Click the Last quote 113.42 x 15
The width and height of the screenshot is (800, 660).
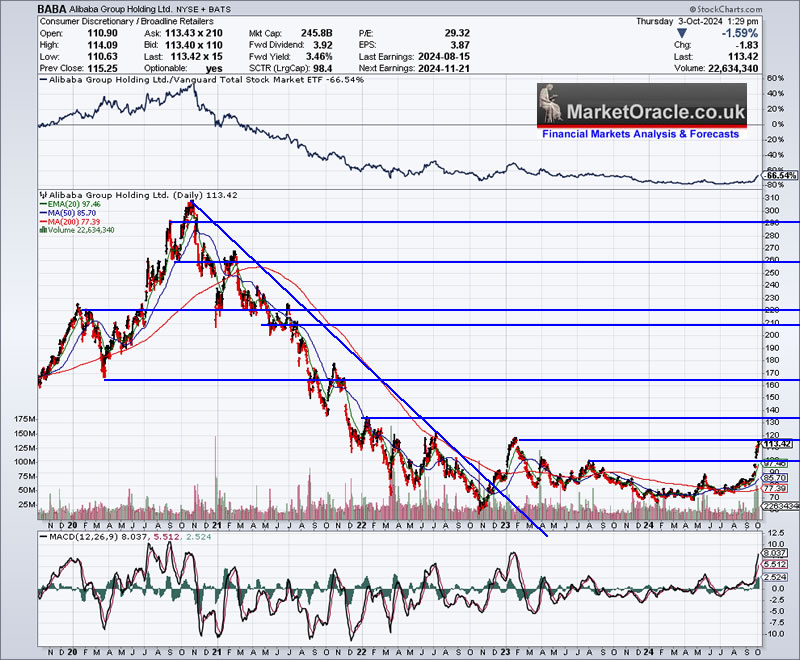click(x=196, y=57)
